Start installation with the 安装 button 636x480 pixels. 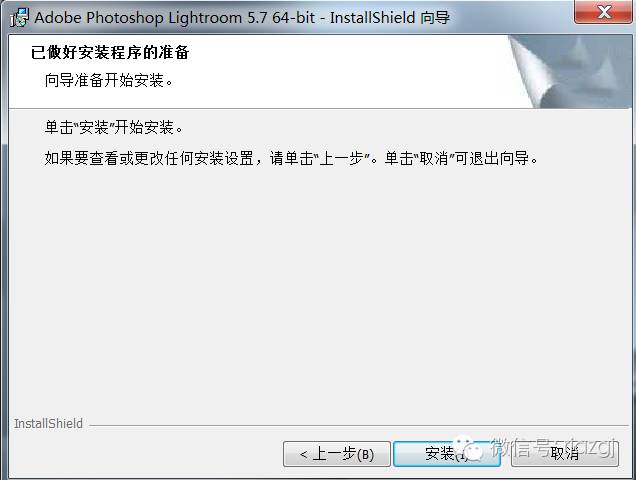pyautogui.click(x=447, y=454)
